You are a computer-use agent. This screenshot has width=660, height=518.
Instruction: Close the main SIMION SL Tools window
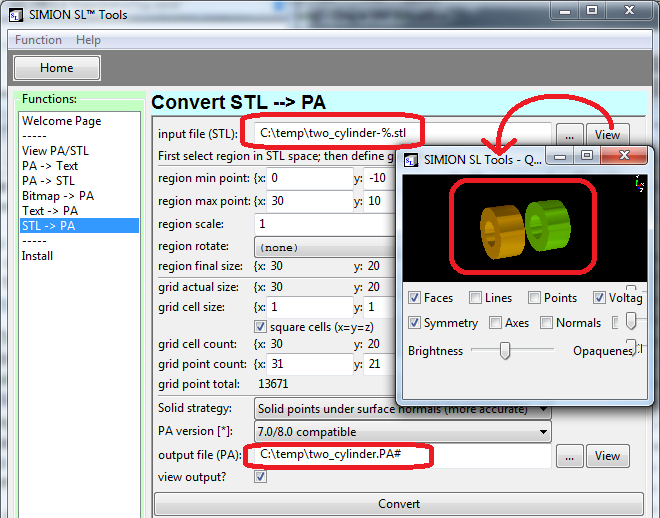pos(629,11)
